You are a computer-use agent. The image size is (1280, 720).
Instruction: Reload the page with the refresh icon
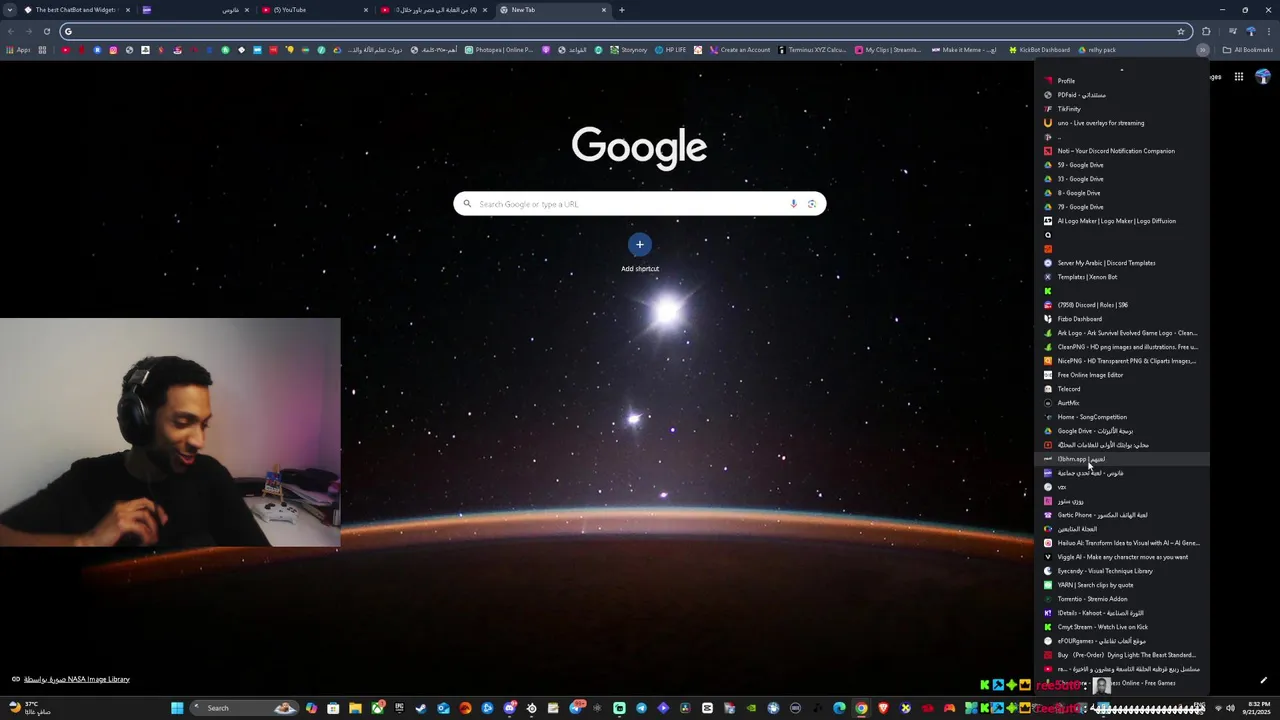coord(46,31)
